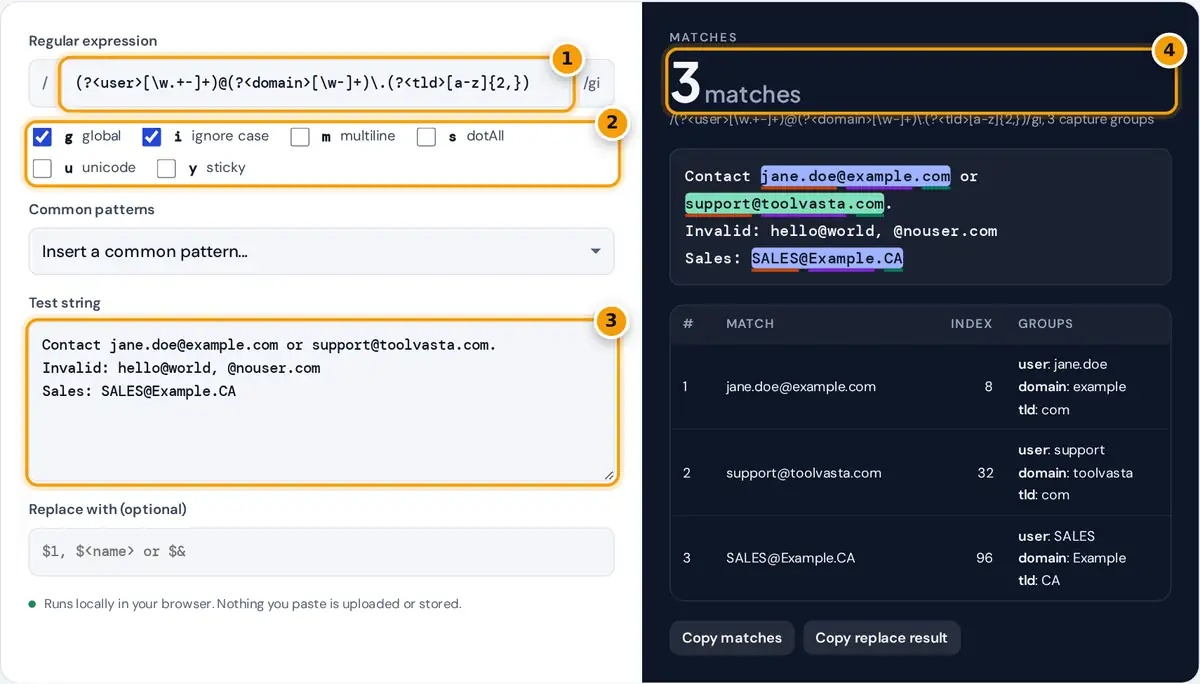The image size is (1200, 684).
Task: Click the 'Runs locally in your browser' notice
Action: (252, 604)
